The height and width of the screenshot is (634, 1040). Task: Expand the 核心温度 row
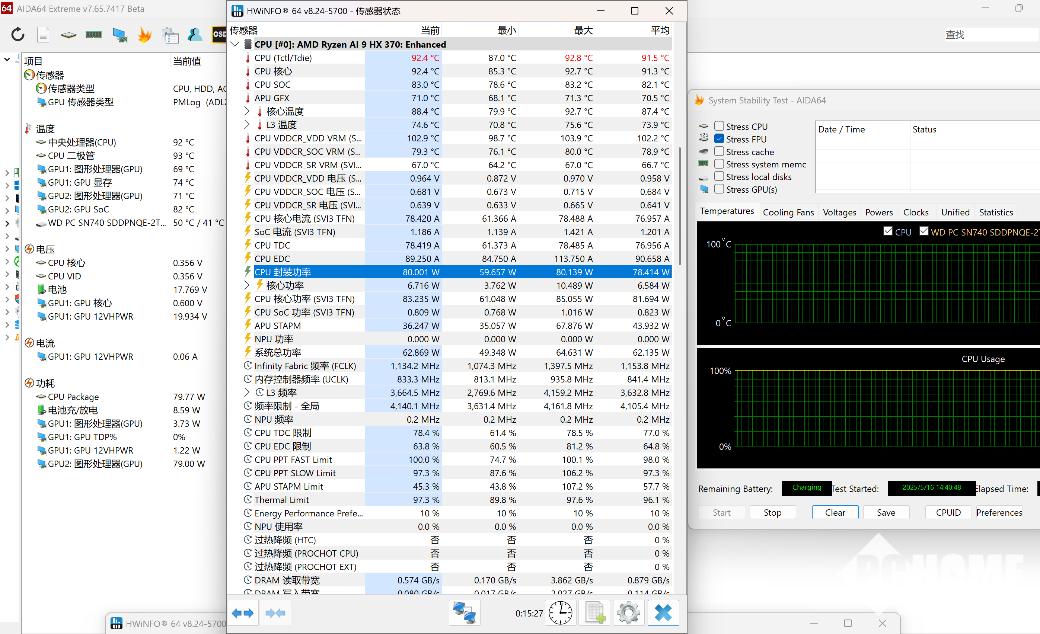(247, 111)
